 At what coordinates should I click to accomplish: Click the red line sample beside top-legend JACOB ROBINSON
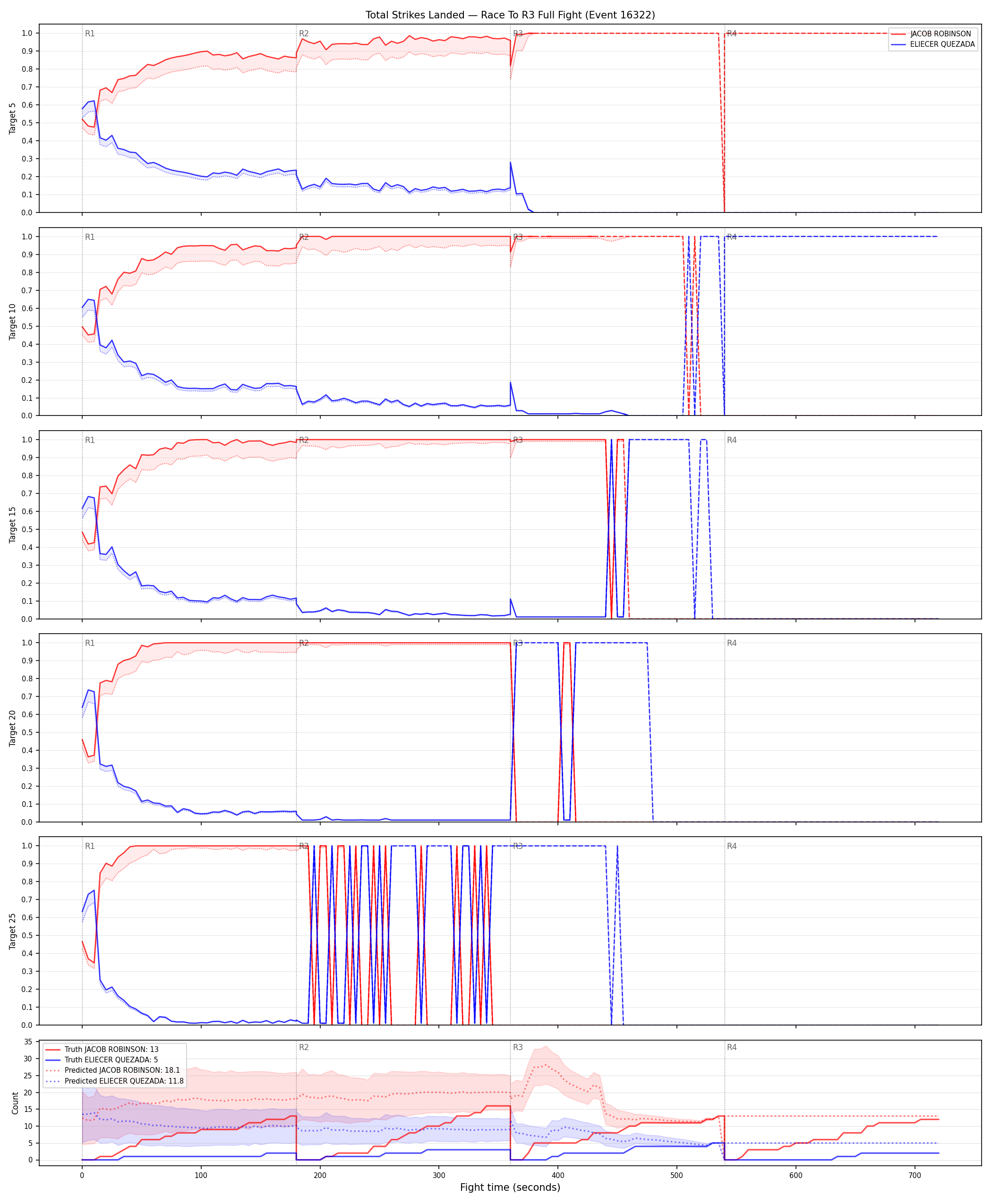(x=899, y=34)
